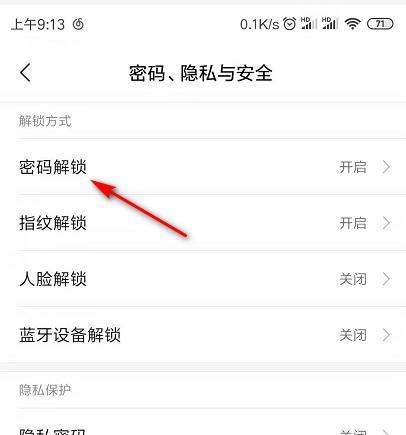Screen dimensions: 406x435
Task: Tap the 关闭 status of 人脸解锁
Action: tap(353, 279)
